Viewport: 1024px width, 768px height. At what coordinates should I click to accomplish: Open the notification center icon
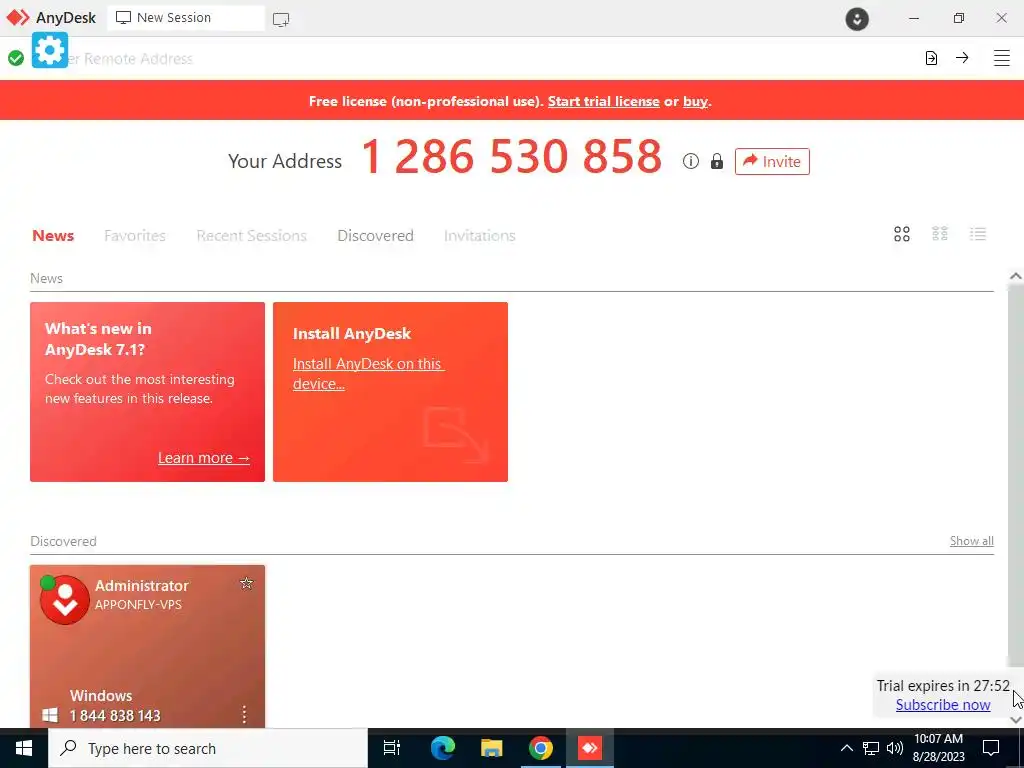(x=991, y=748)
